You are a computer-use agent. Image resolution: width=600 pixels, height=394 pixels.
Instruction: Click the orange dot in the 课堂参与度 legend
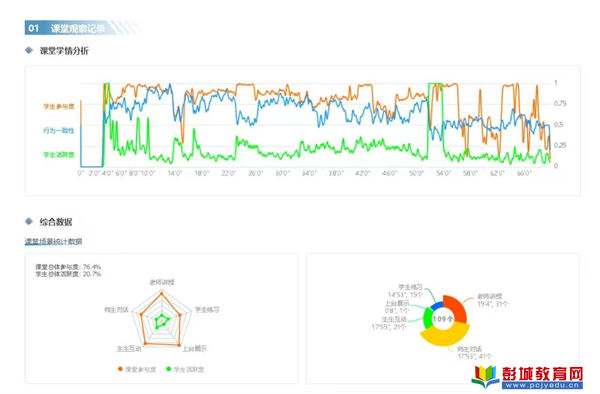120,369
